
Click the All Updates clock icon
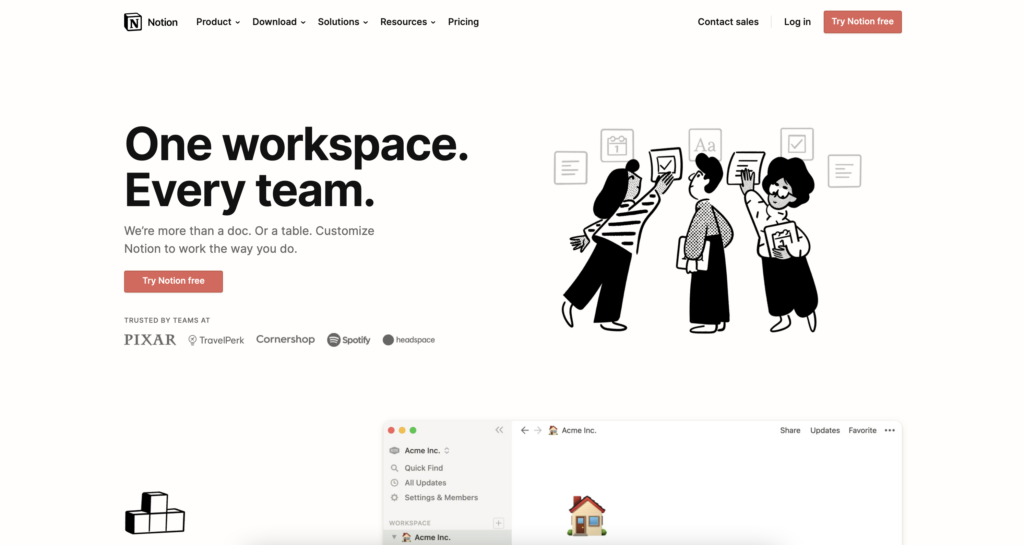[x=394, y=483]
